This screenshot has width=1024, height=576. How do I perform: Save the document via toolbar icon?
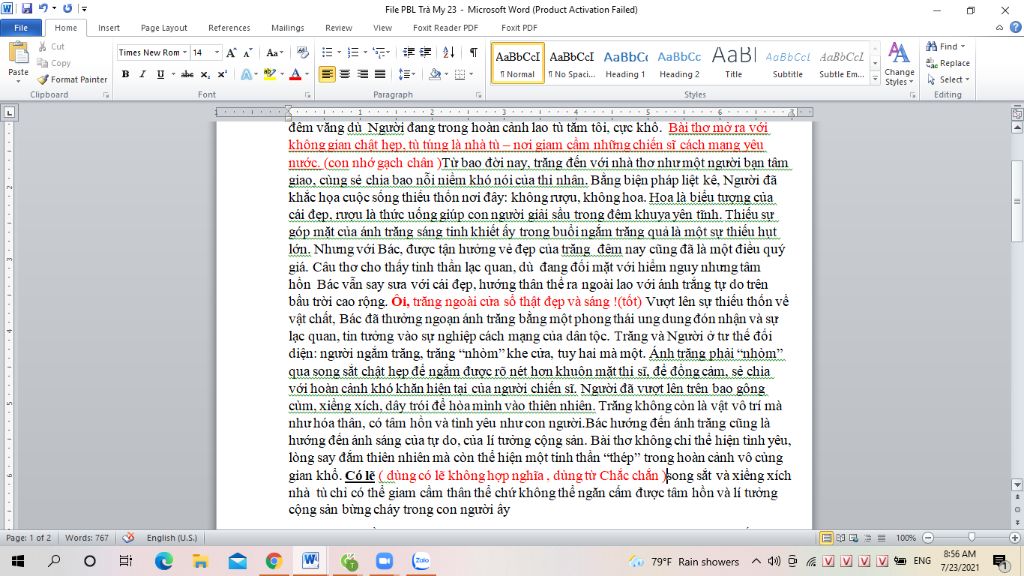[x=27, y=8]
